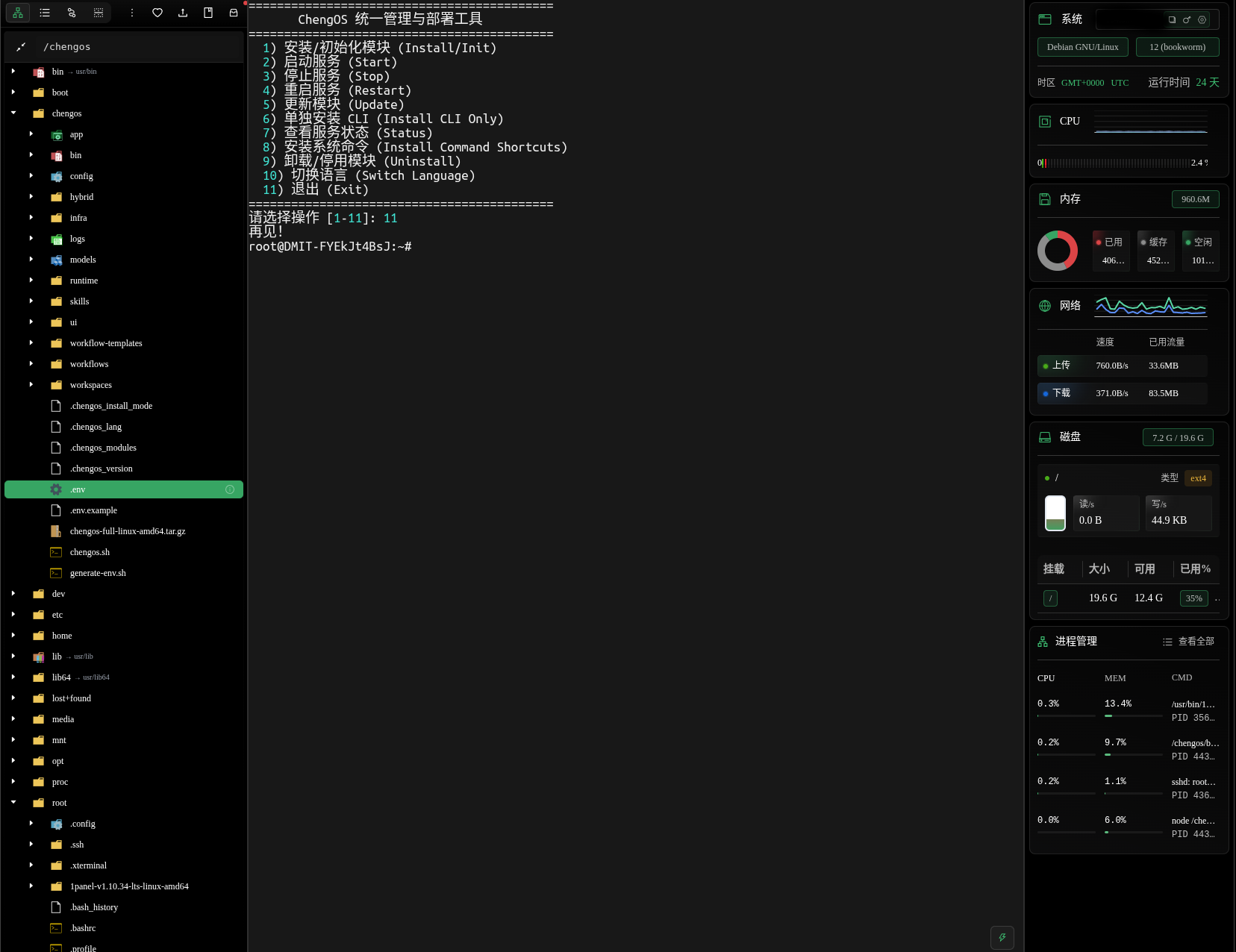
Task: Select the .env.example file
Action: [x=124, y=510]
